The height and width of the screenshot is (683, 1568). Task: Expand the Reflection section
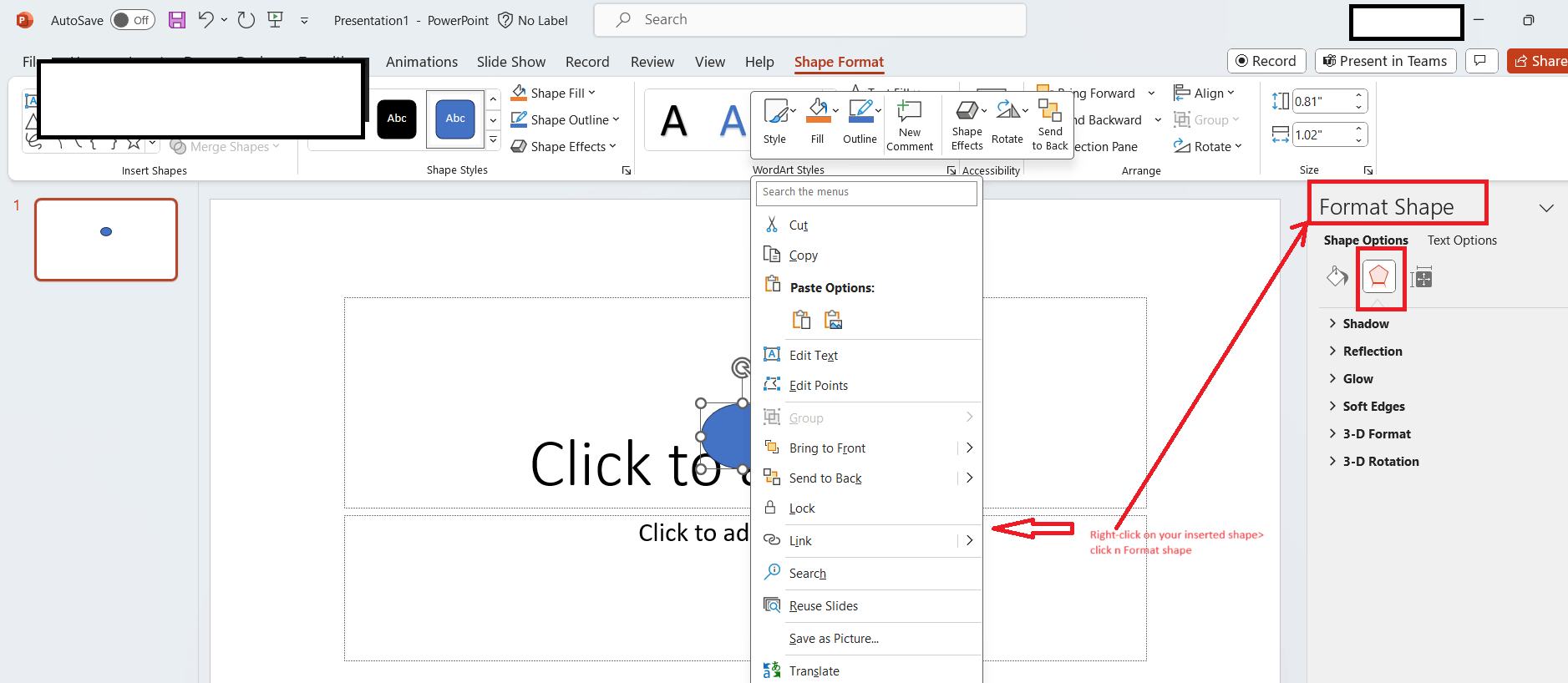coord(1365,352)
